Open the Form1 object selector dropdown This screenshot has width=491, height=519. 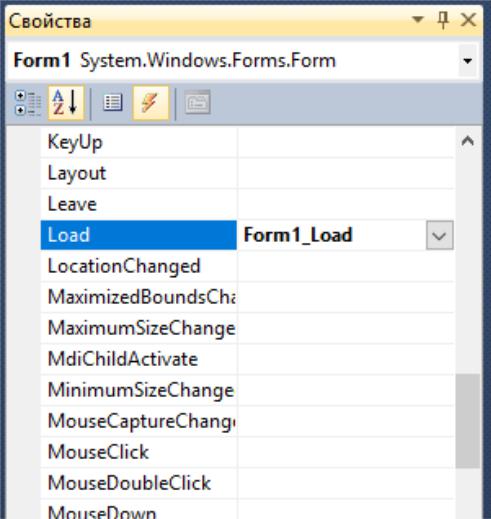tap(468, 61)
